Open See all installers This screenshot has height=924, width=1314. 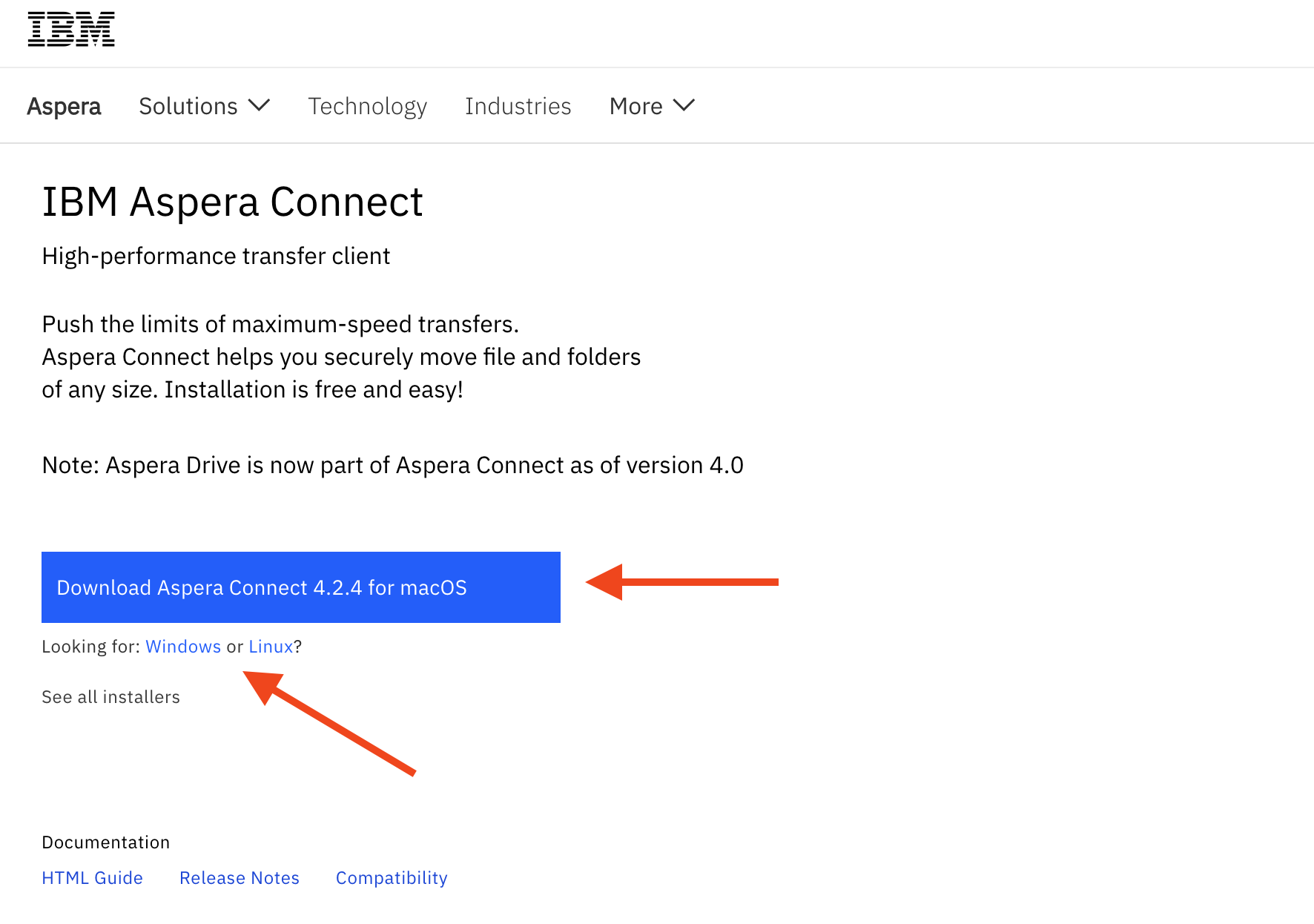(110, 697)
